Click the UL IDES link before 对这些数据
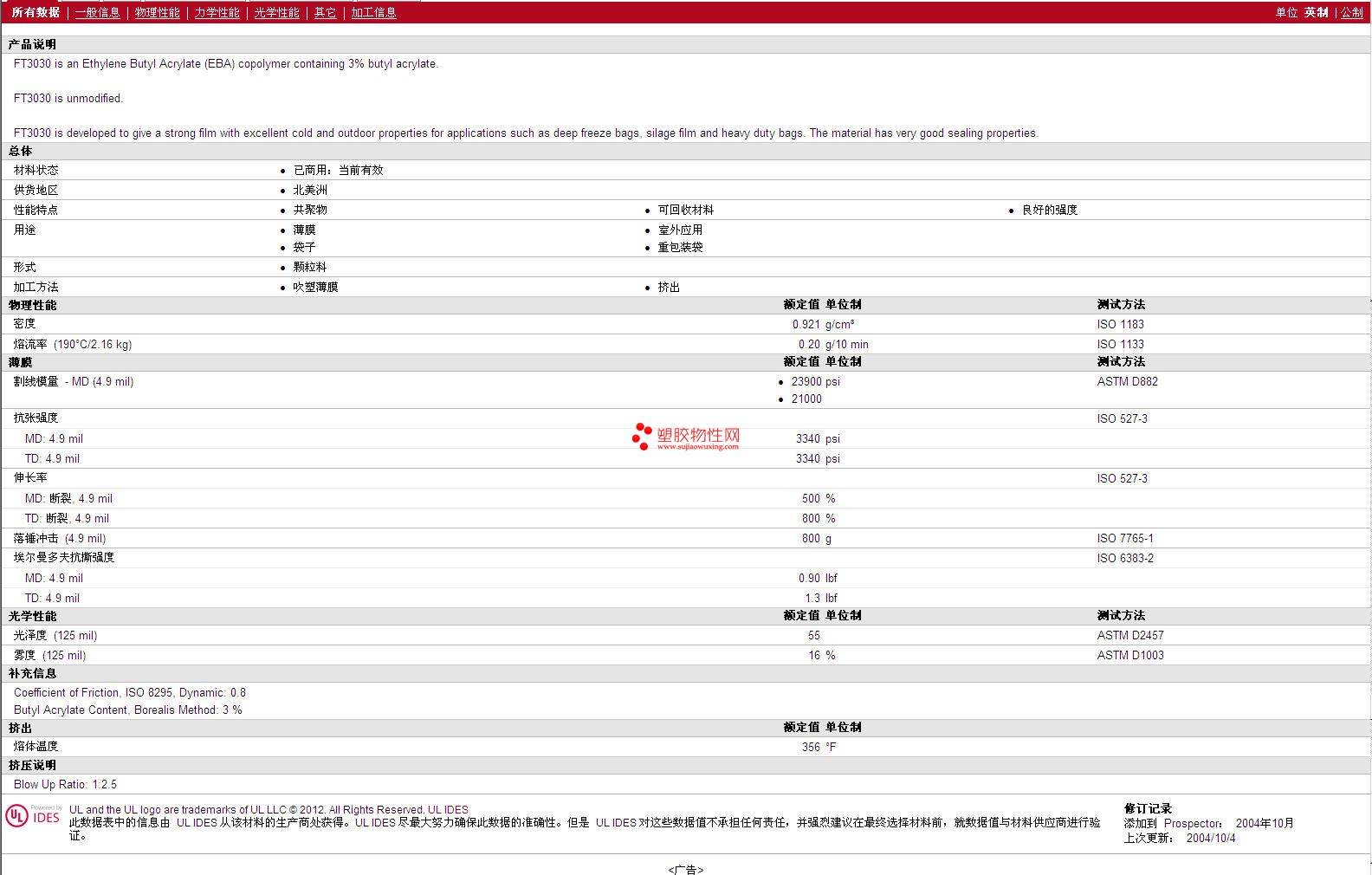Screen dimensions: 1372x875 (x=616, y=823)
